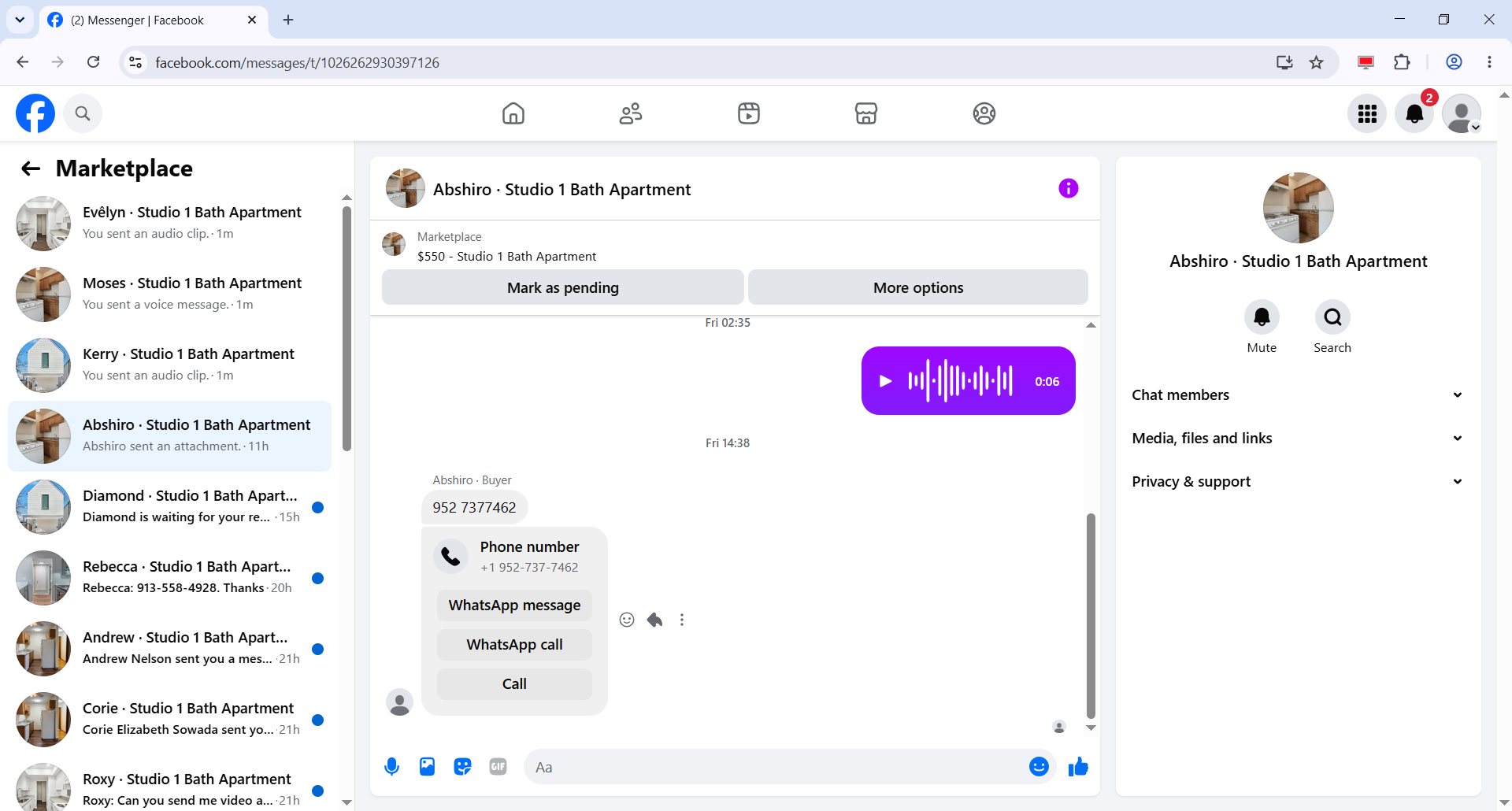The width and height of the screenshot is (1512, 811).
Task: Install the app from address bar
Action: (1284, 62)
